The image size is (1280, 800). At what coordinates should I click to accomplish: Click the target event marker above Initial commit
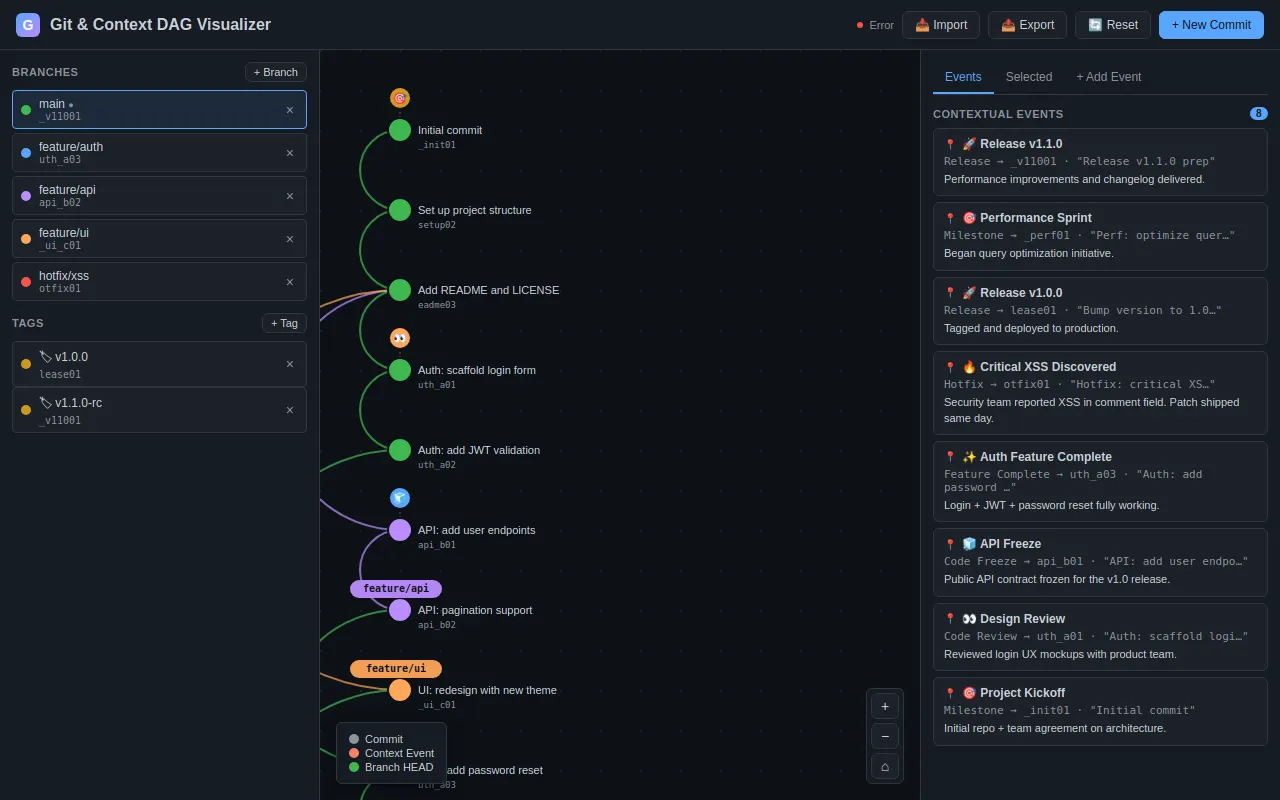[x=400, y=98]
